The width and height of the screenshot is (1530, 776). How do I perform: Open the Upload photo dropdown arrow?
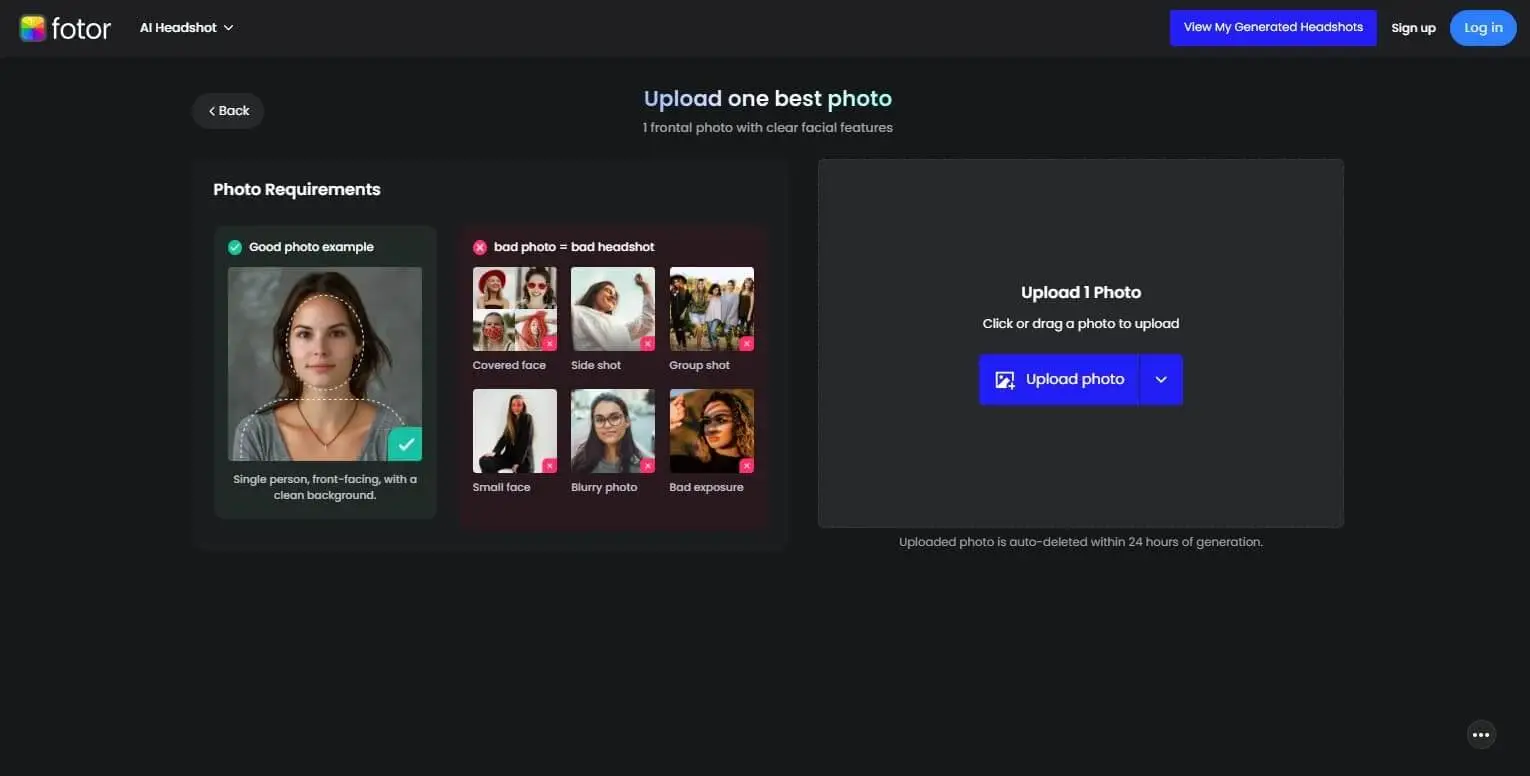coord(1161,380)
